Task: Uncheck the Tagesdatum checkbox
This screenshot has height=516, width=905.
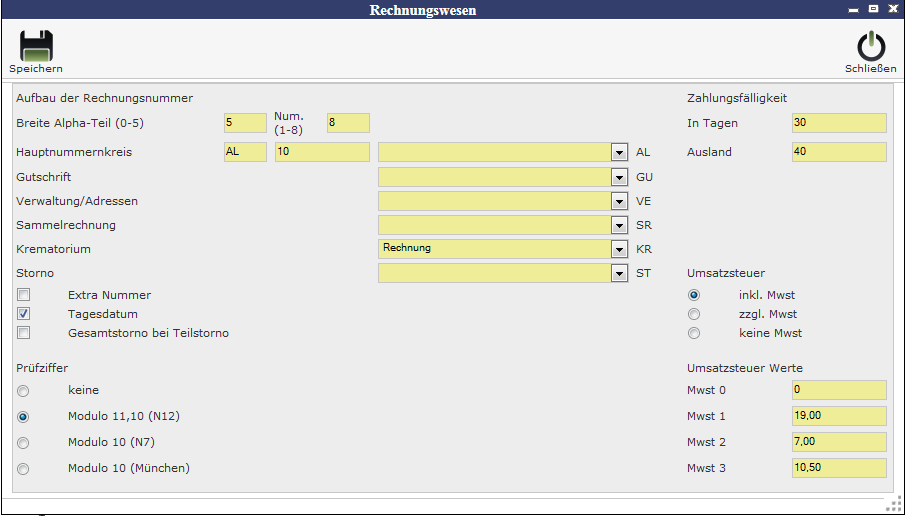Action: 23,314
